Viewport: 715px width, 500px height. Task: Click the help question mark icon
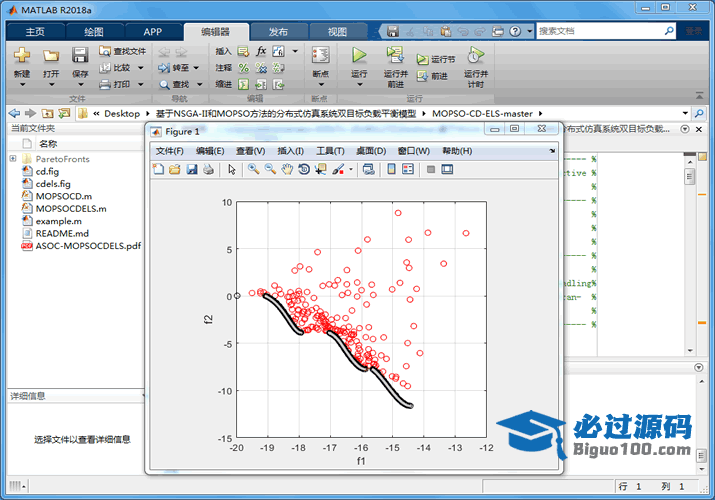(x=515, y=31)
